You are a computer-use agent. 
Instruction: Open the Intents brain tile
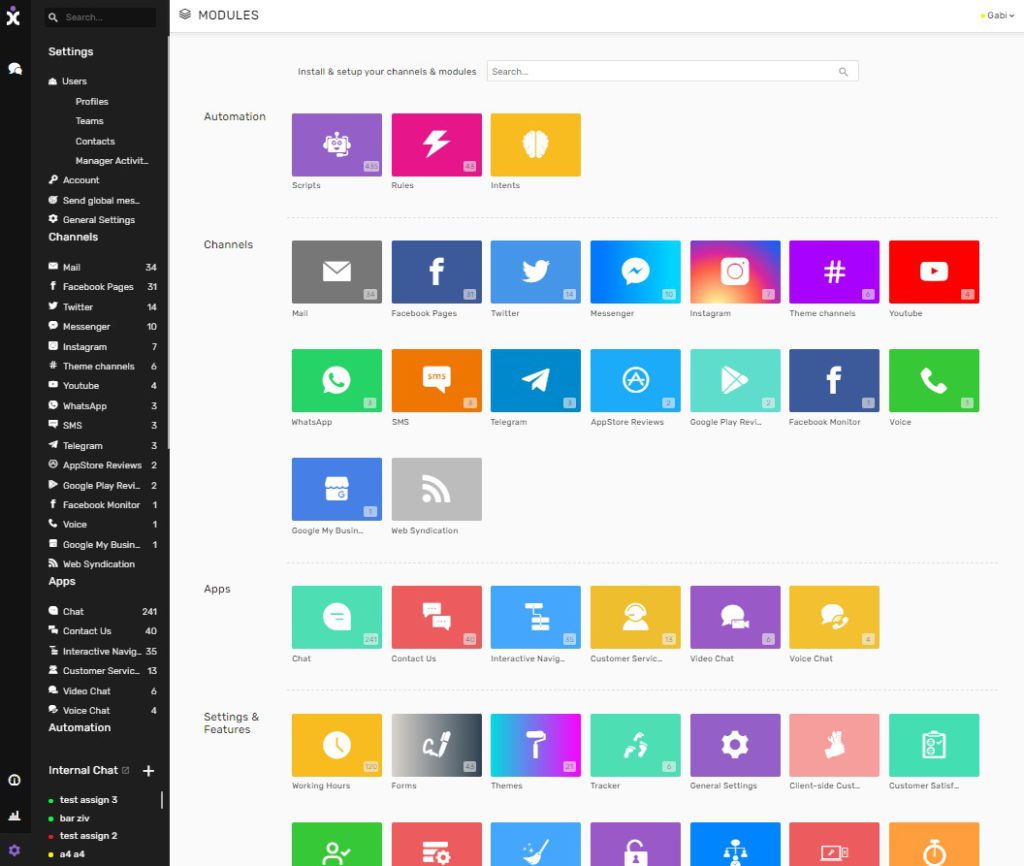click(536, 144)
